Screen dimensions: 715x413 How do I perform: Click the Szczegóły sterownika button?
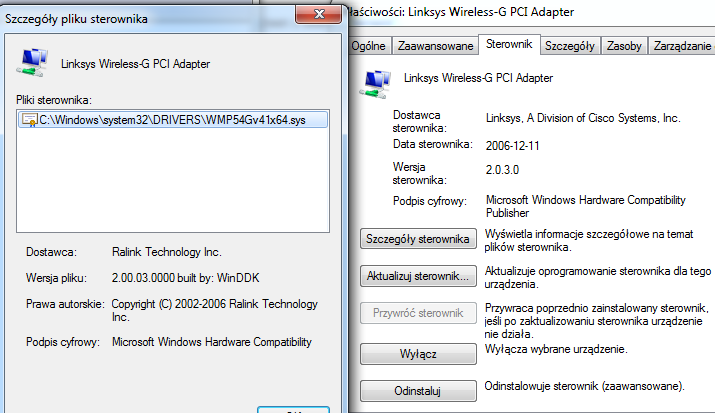point(418,239)
